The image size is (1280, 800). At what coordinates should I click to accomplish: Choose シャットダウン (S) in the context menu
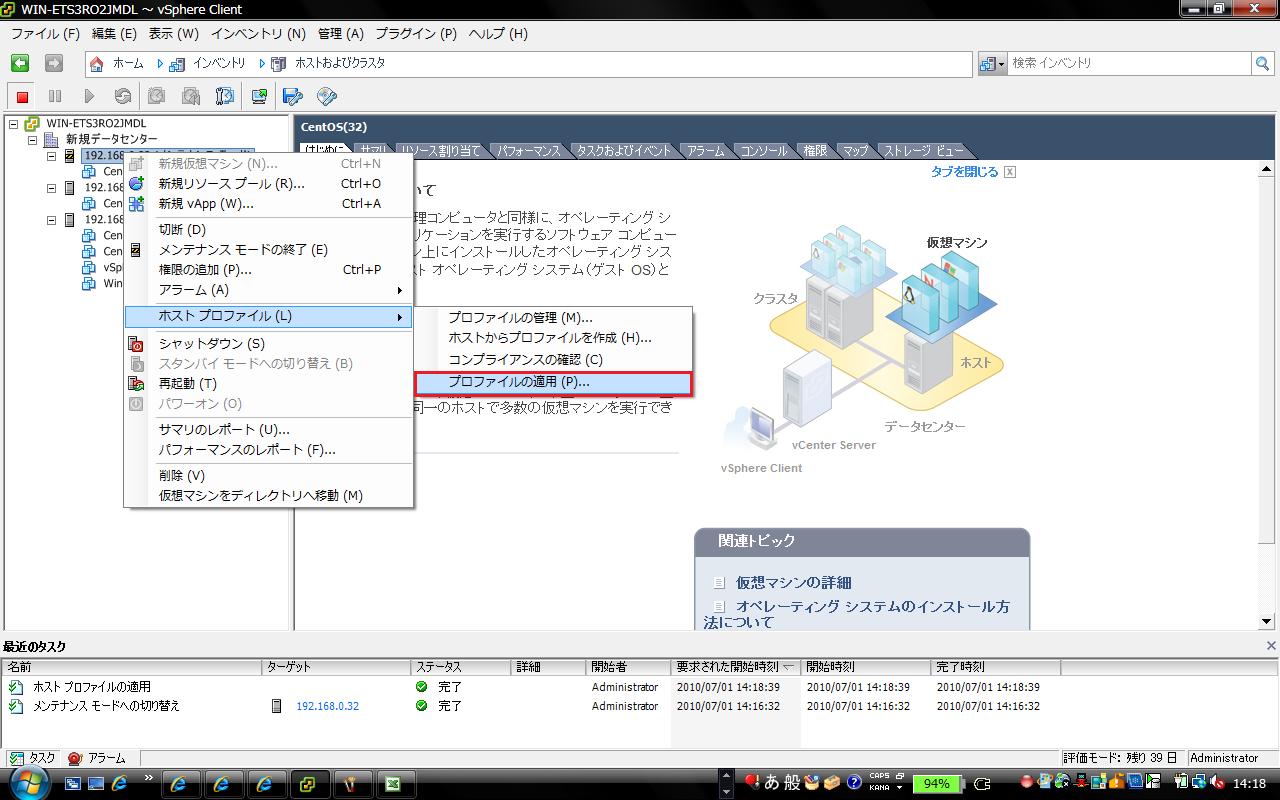268,344
